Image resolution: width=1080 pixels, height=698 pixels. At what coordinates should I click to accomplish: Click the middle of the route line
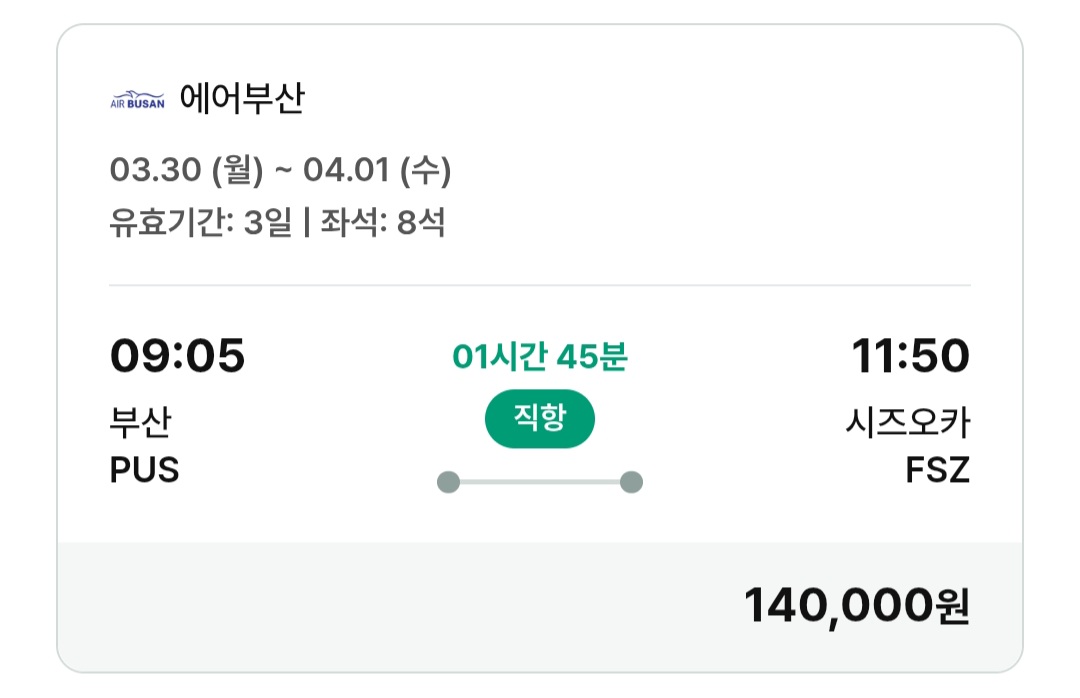540,483
